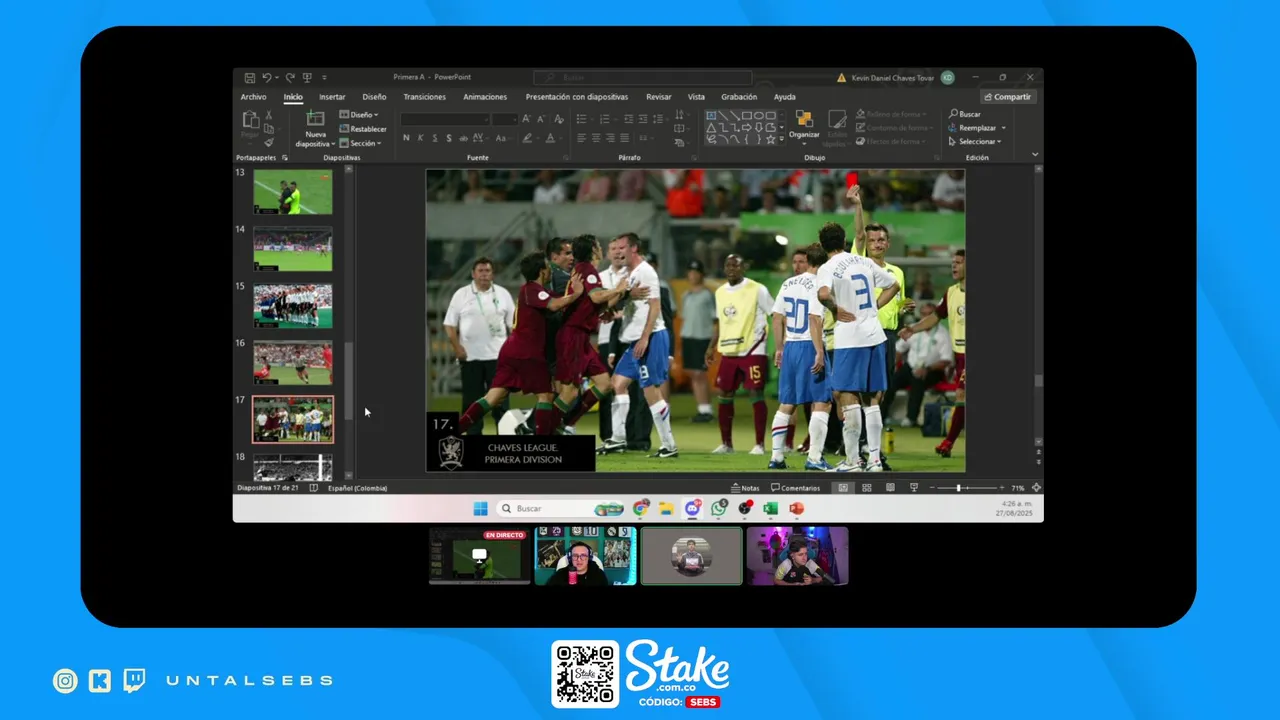Image resolution: width=1280 pixels, height=720 pixels.
Task: Center text in Párrafo group
Action: [x=596, y=138]
